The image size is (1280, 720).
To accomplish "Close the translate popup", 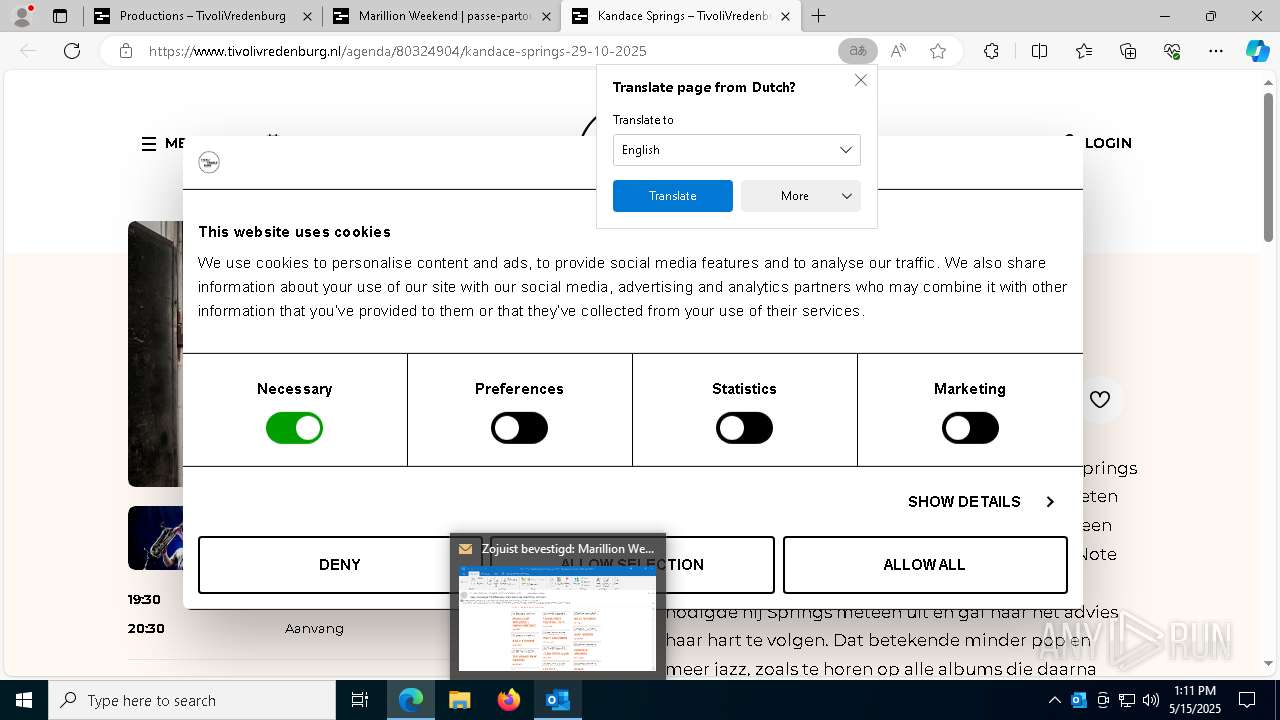I will pos(861,80).
